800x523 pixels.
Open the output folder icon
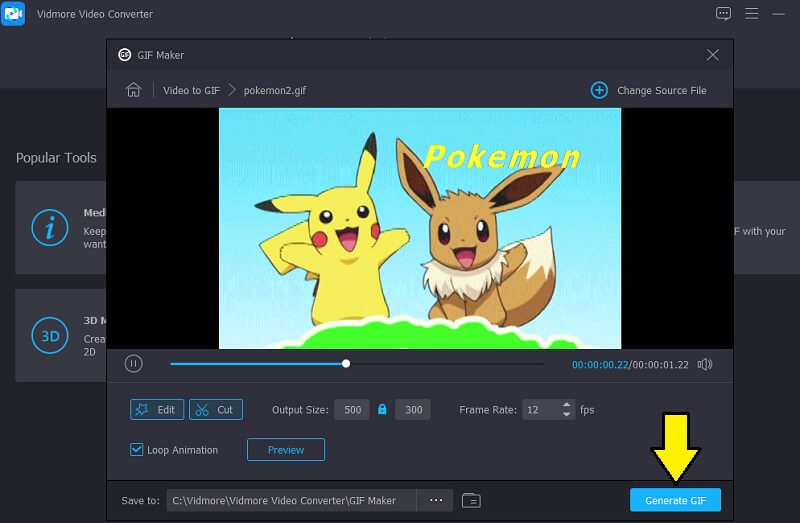coord(471,500)
